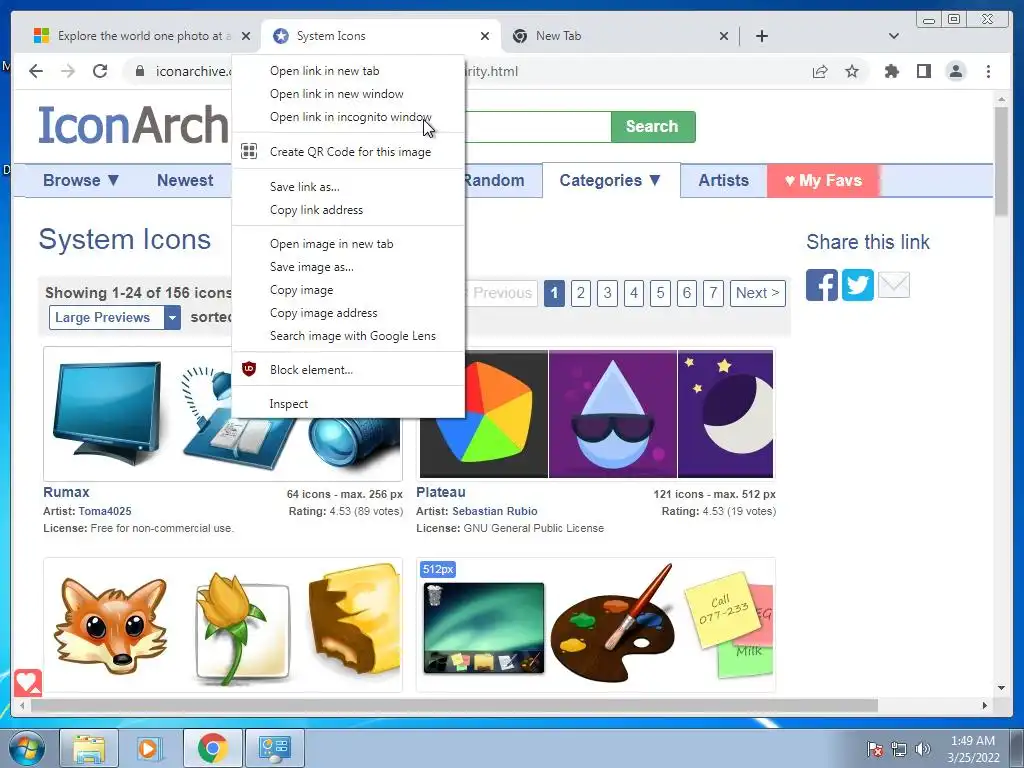
Task: Click the network tray icon
Action: pyautogui.click(x=899, y=749)
